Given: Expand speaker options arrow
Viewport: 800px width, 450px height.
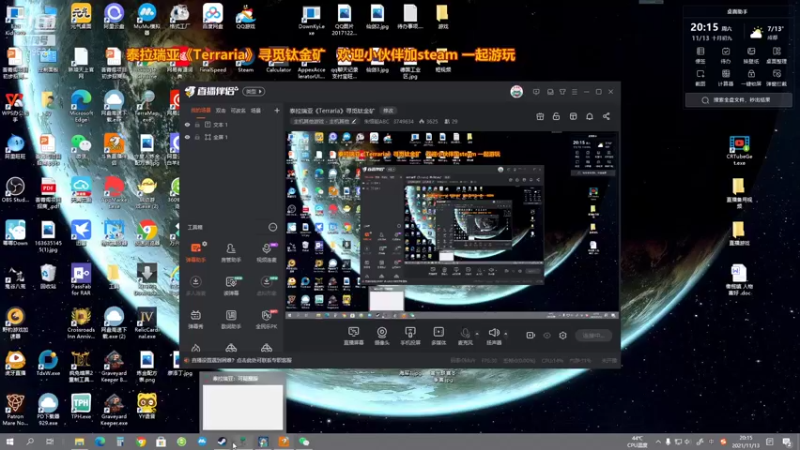Looking at the screenshot, I should pyautogui.click(x=506, y=334).
